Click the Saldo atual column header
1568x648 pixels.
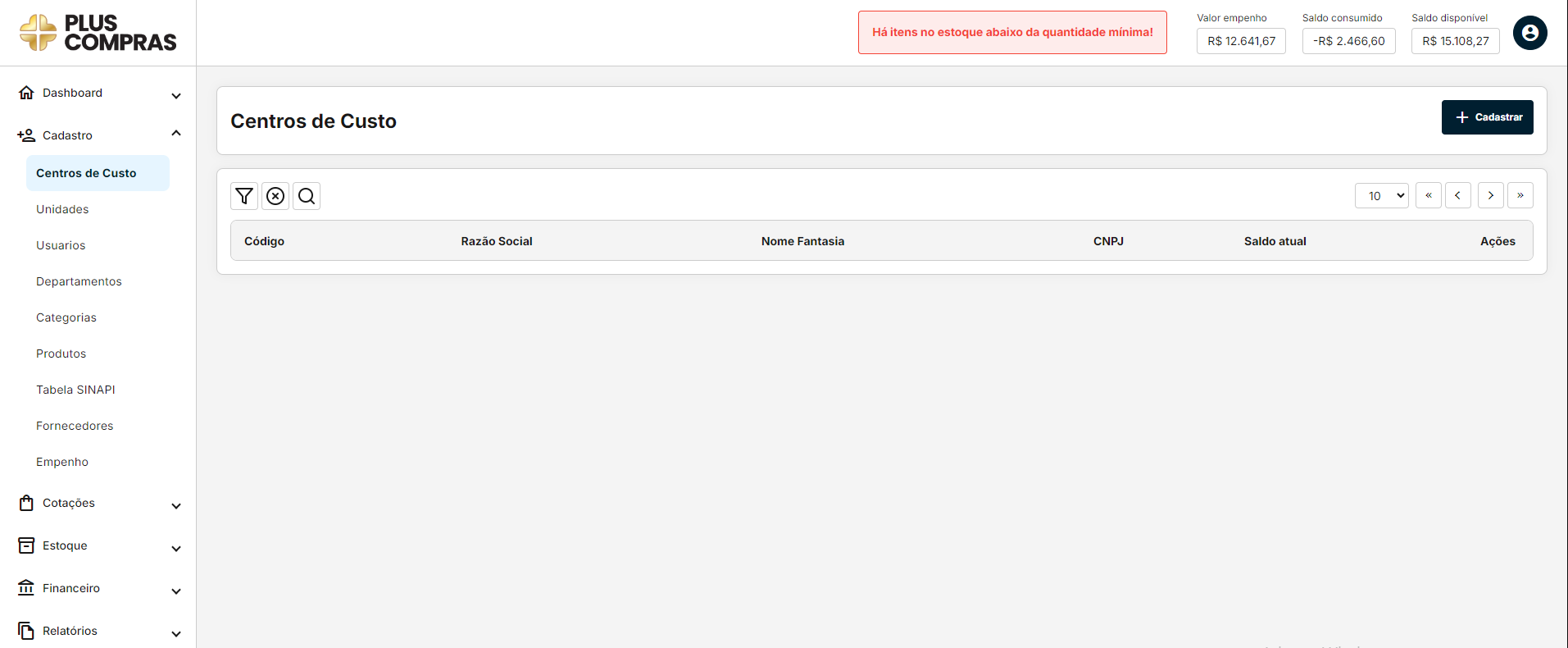tap(1275, 241)
